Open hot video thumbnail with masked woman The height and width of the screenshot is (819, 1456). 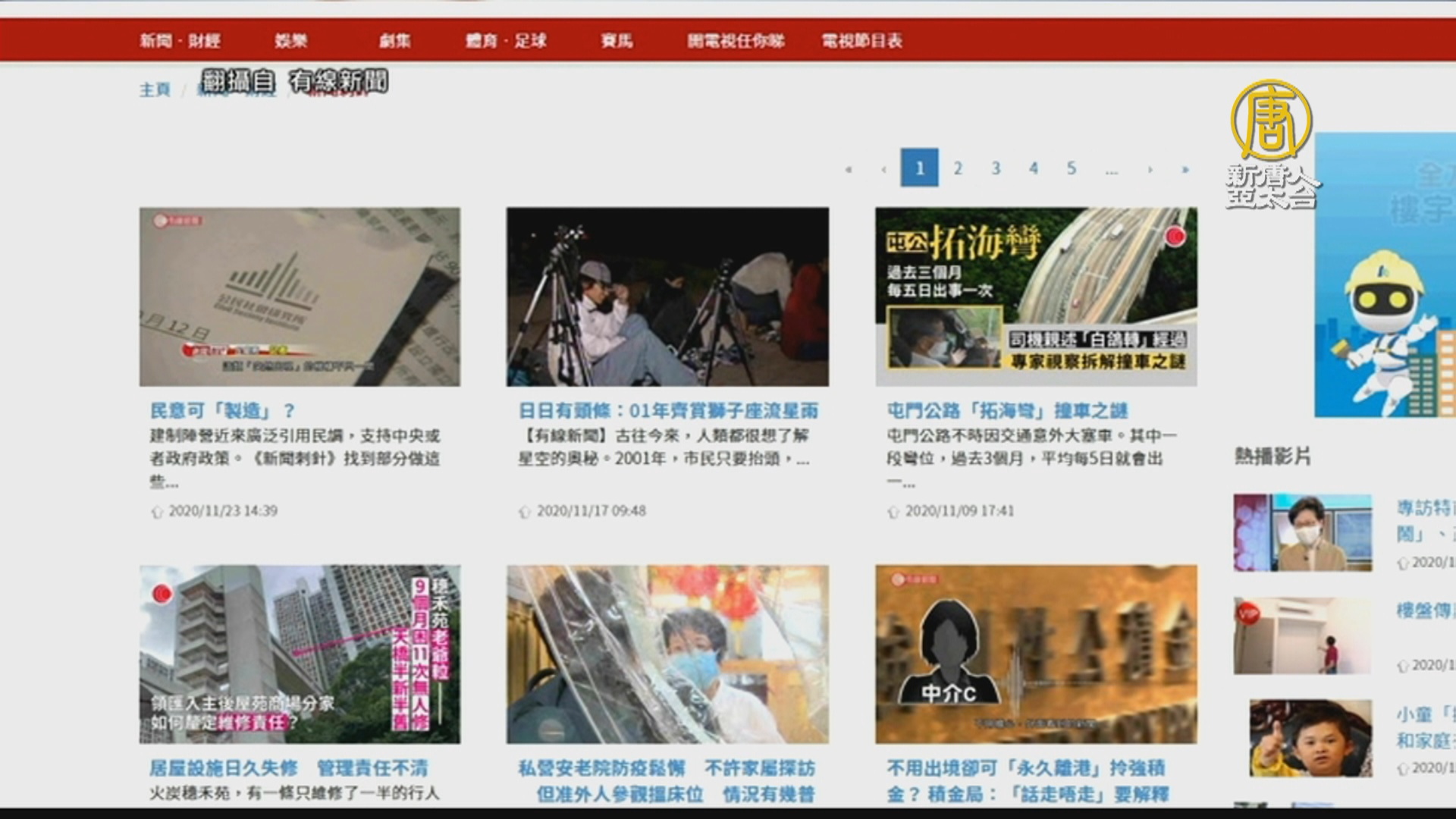1302,532
